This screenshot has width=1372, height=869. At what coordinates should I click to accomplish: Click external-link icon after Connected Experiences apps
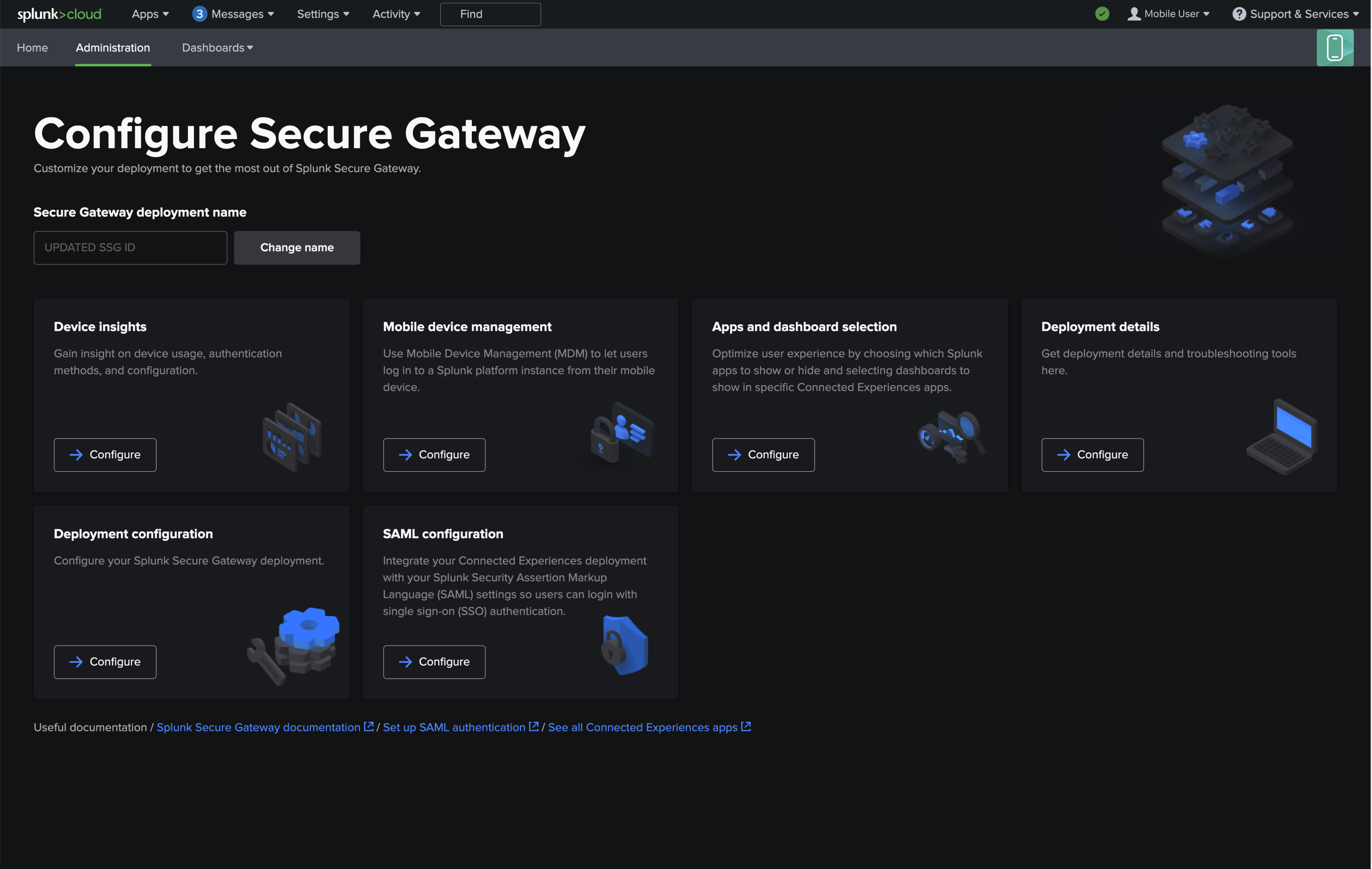[745, 726]
